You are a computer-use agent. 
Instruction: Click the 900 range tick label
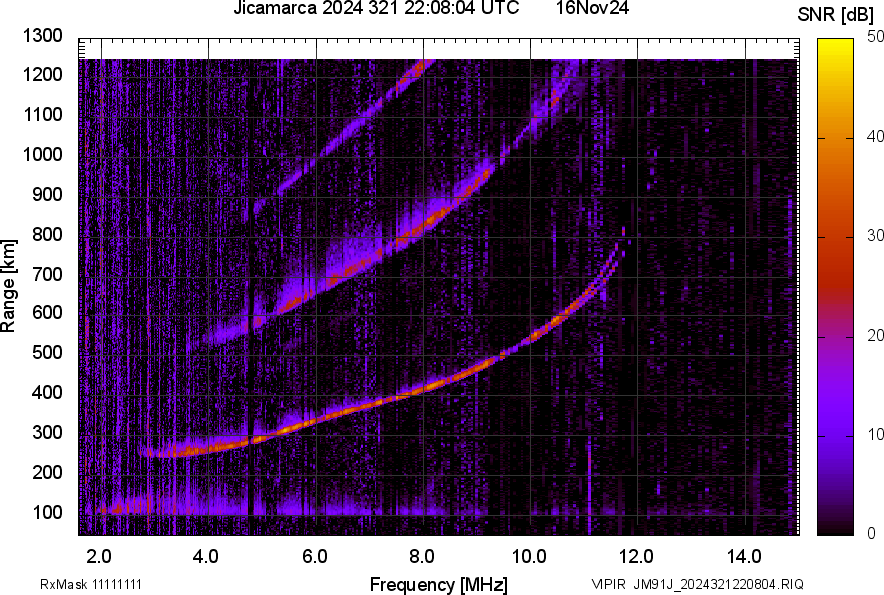coord(47,194)
